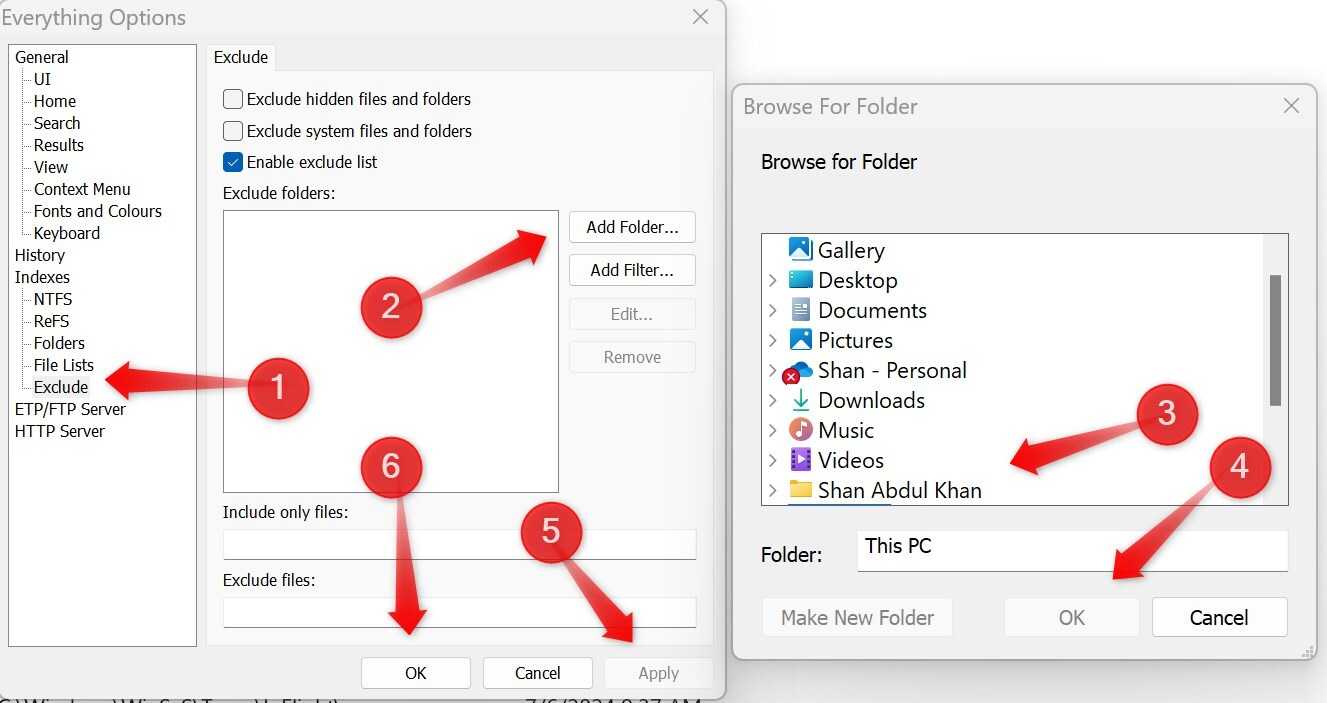The width and height of the screenshot is (1327, 703).
Task: Enable Exclude system files and folders
Action: coord(232,131)
